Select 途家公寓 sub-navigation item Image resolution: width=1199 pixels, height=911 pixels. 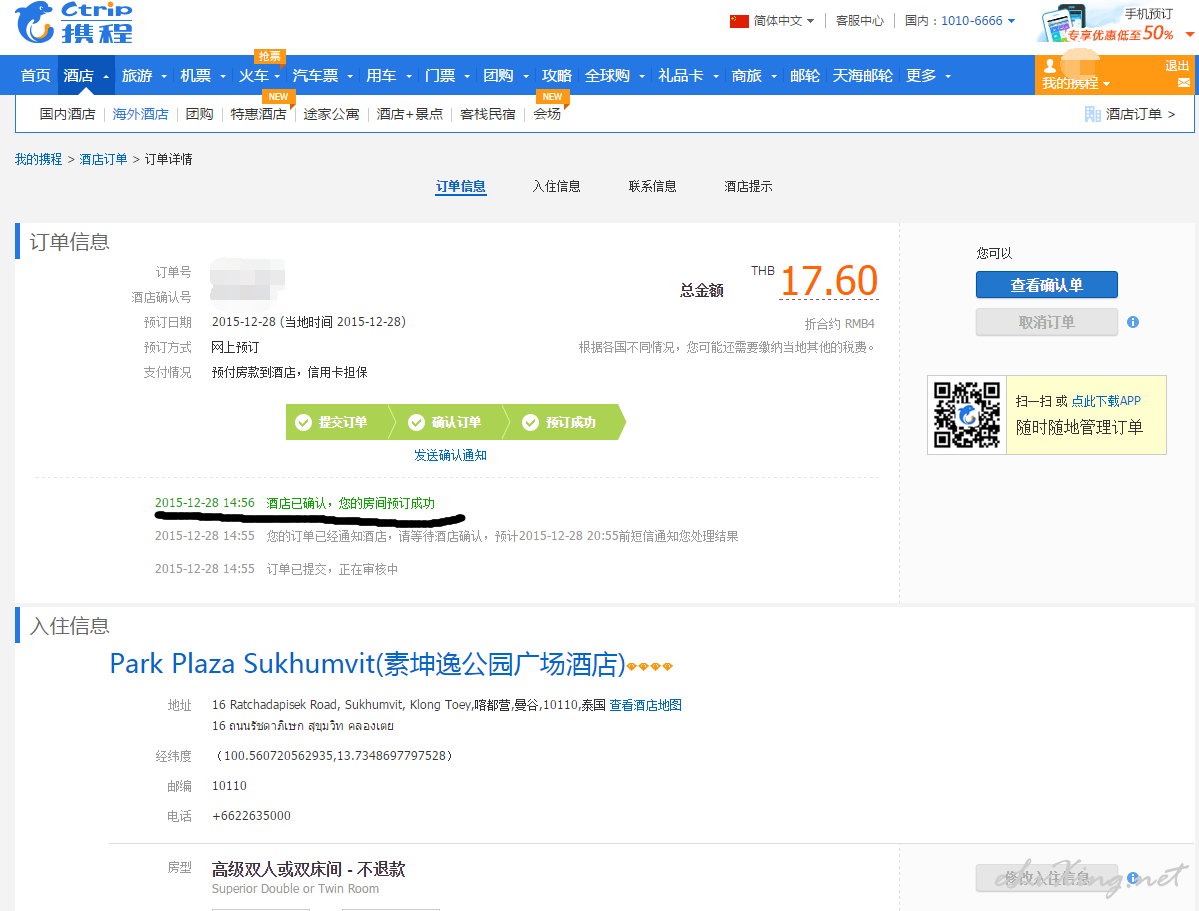pos(331,114)
